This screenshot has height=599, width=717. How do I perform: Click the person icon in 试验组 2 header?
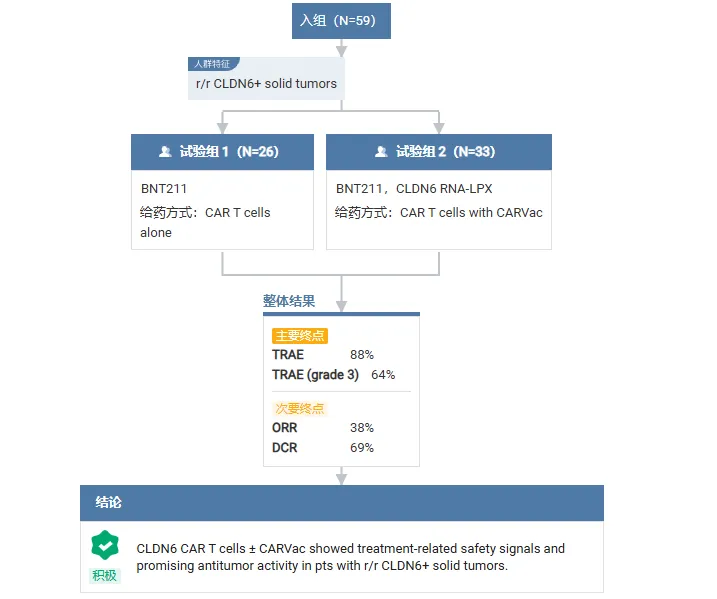(x=381, y=152)
